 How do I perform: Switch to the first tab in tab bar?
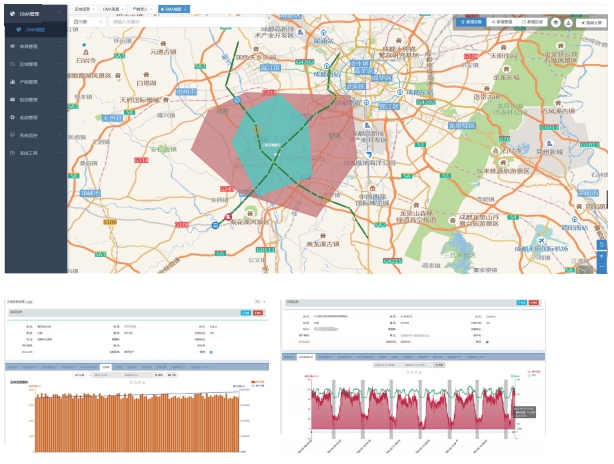click(x=83, y=7)
